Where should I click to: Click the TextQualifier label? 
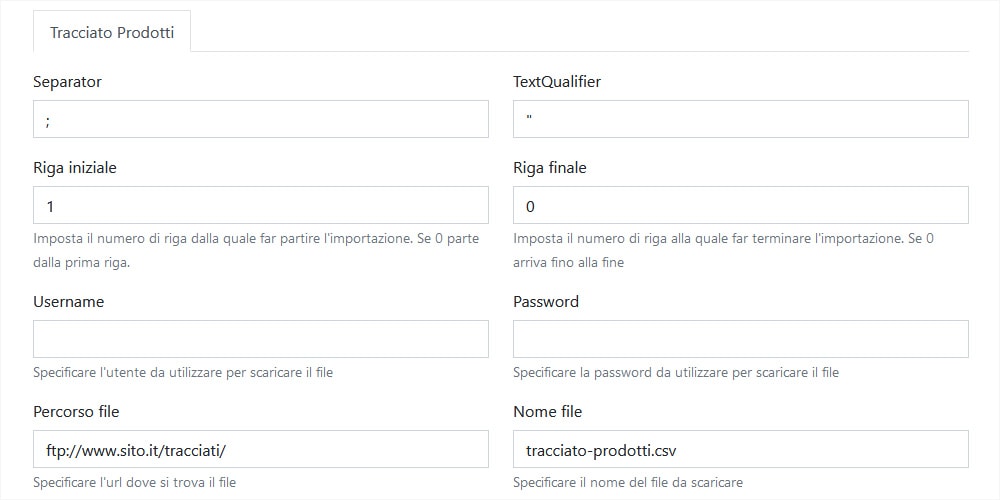click(x=557, y=82)
